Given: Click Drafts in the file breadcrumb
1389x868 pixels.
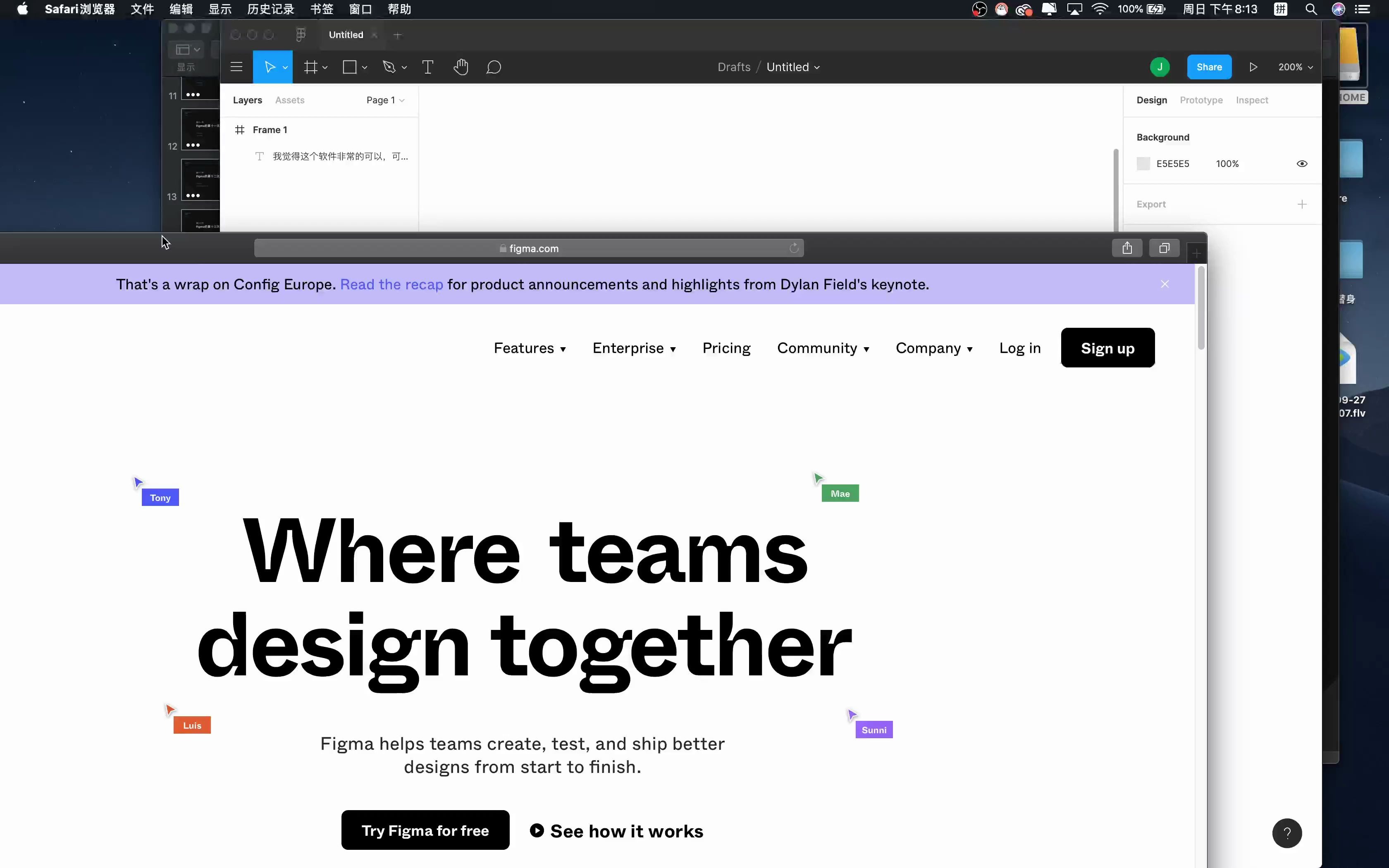Looking at the screenshot, I should 733,67.
